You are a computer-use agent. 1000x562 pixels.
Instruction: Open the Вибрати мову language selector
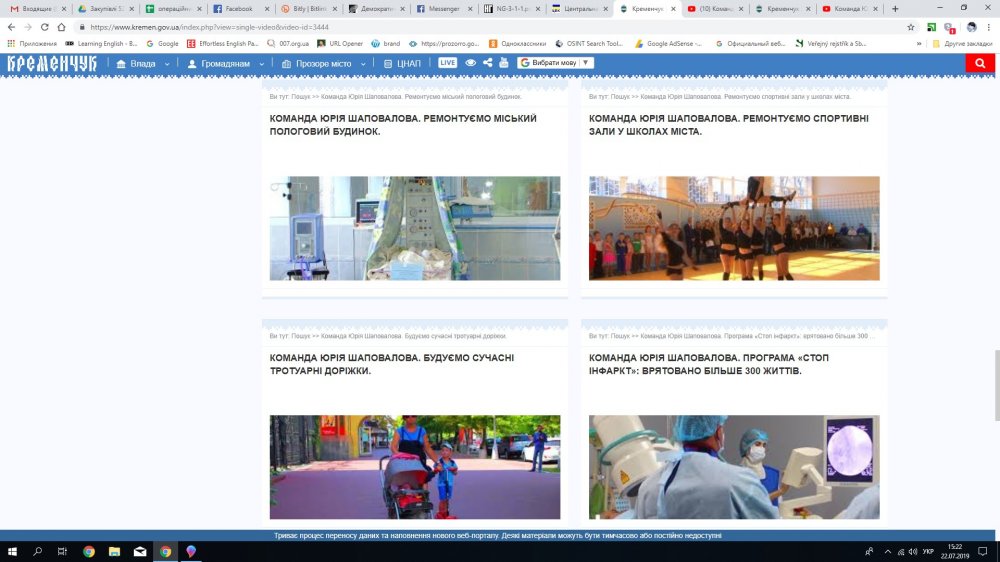(556, 63)
